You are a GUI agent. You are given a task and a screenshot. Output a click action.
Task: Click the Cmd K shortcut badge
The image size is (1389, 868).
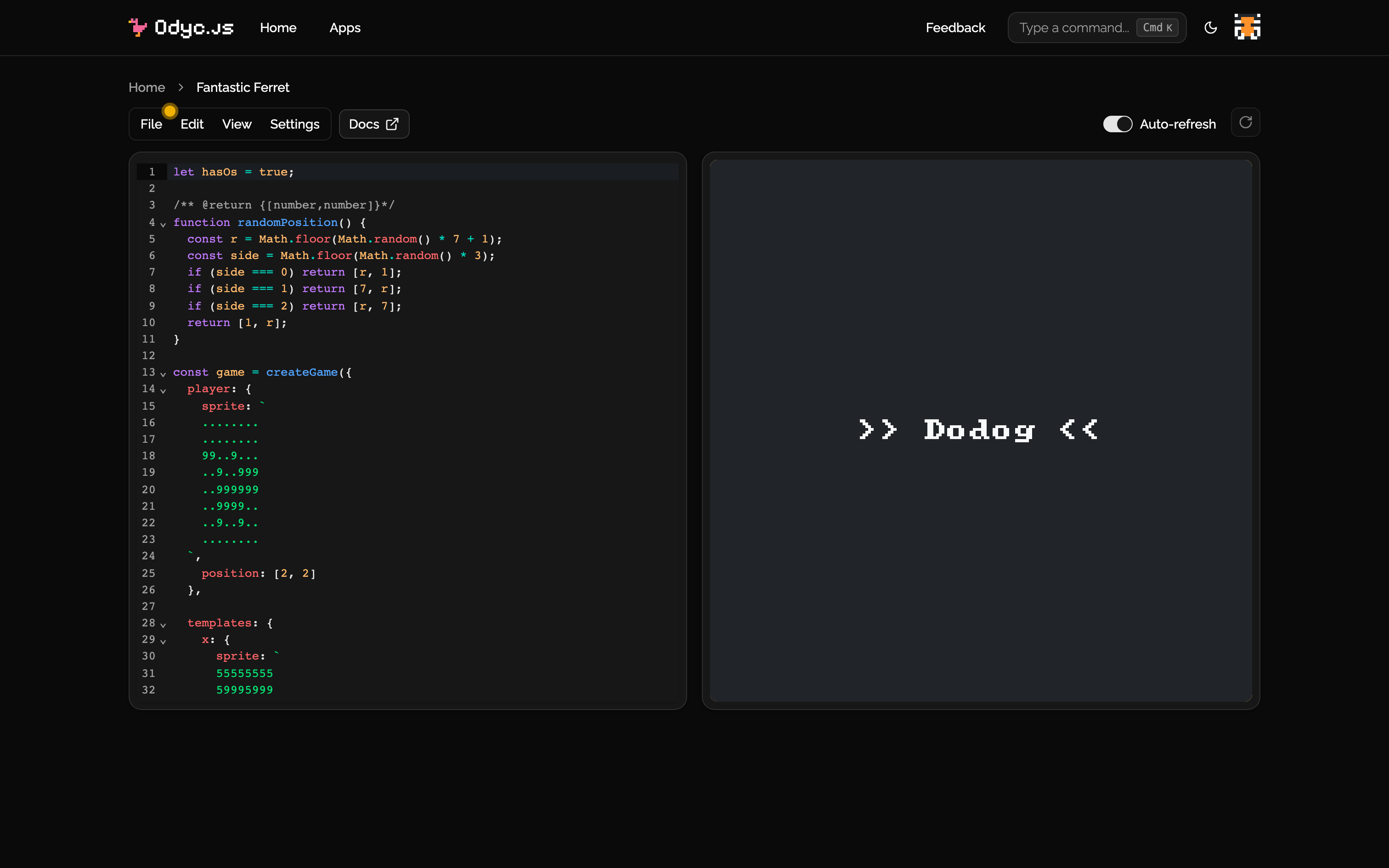(x=1157, y=28)
